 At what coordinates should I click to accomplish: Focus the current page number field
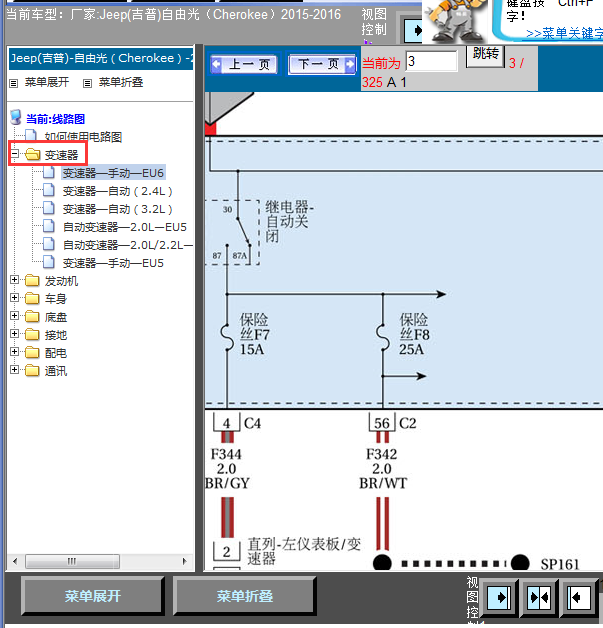click(432, 62)
